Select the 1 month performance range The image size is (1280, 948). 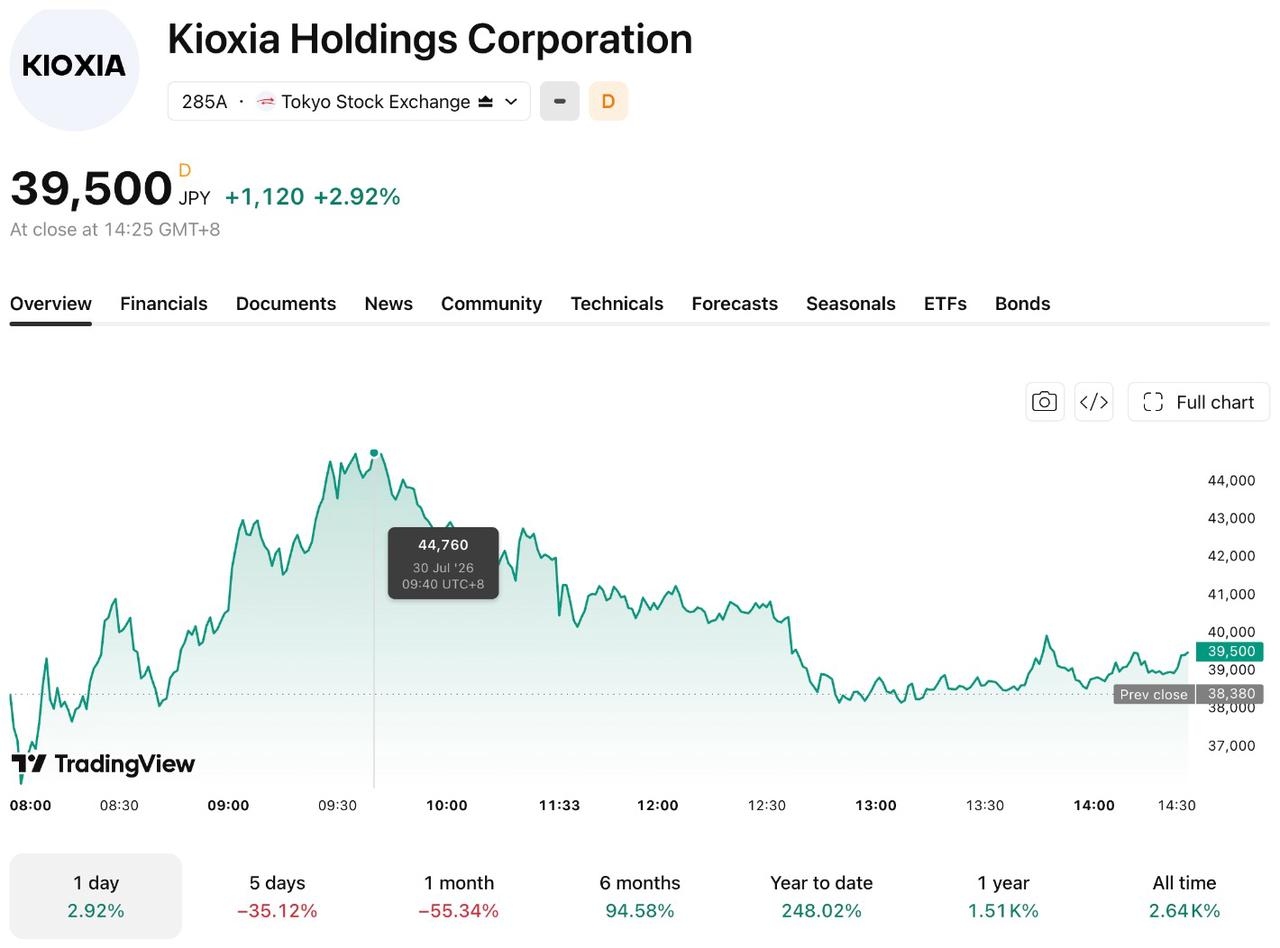click(x=458, y=896)
